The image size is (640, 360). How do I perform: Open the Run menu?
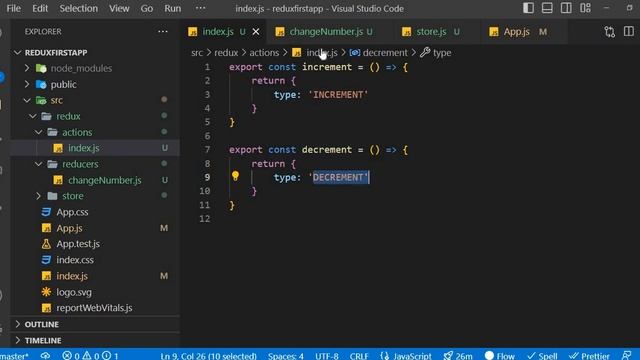[x=173, y=8]
